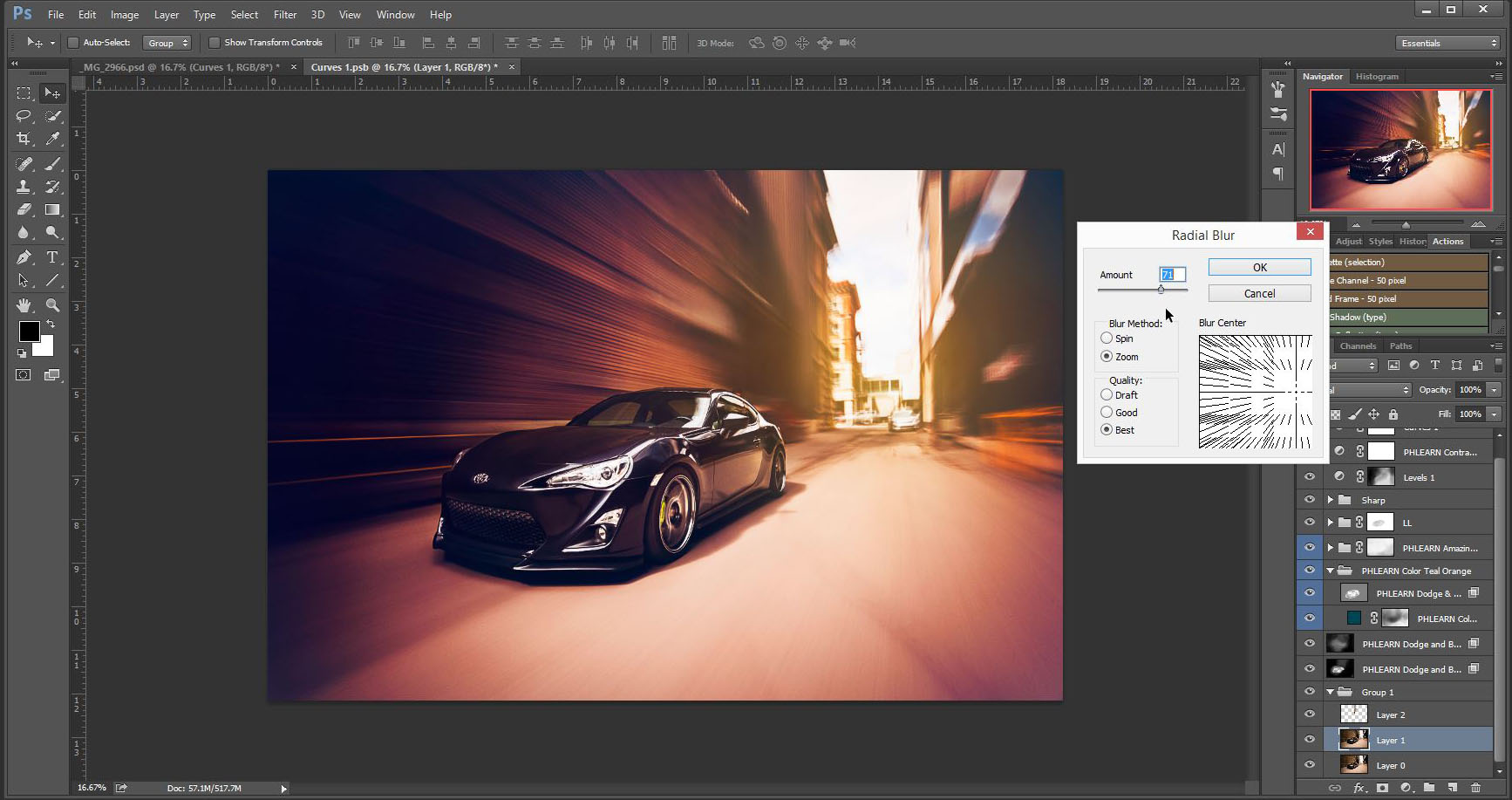1512x800 pixels.
Task: Choose Zoom blur method
Action: tap(1107, 356)
